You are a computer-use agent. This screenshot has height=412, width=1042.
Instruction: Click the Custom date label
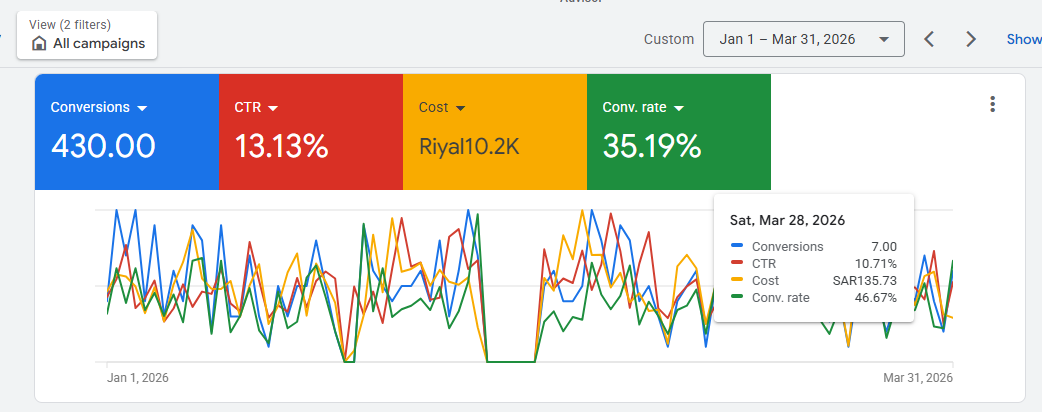669,39
